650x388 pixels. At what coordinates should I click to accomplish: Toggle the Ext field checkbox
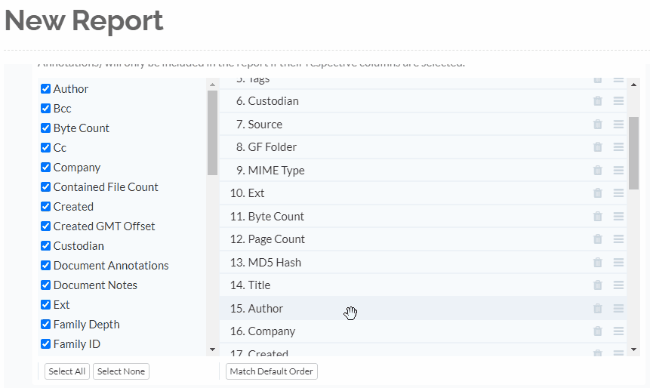[x=46, y=305]
